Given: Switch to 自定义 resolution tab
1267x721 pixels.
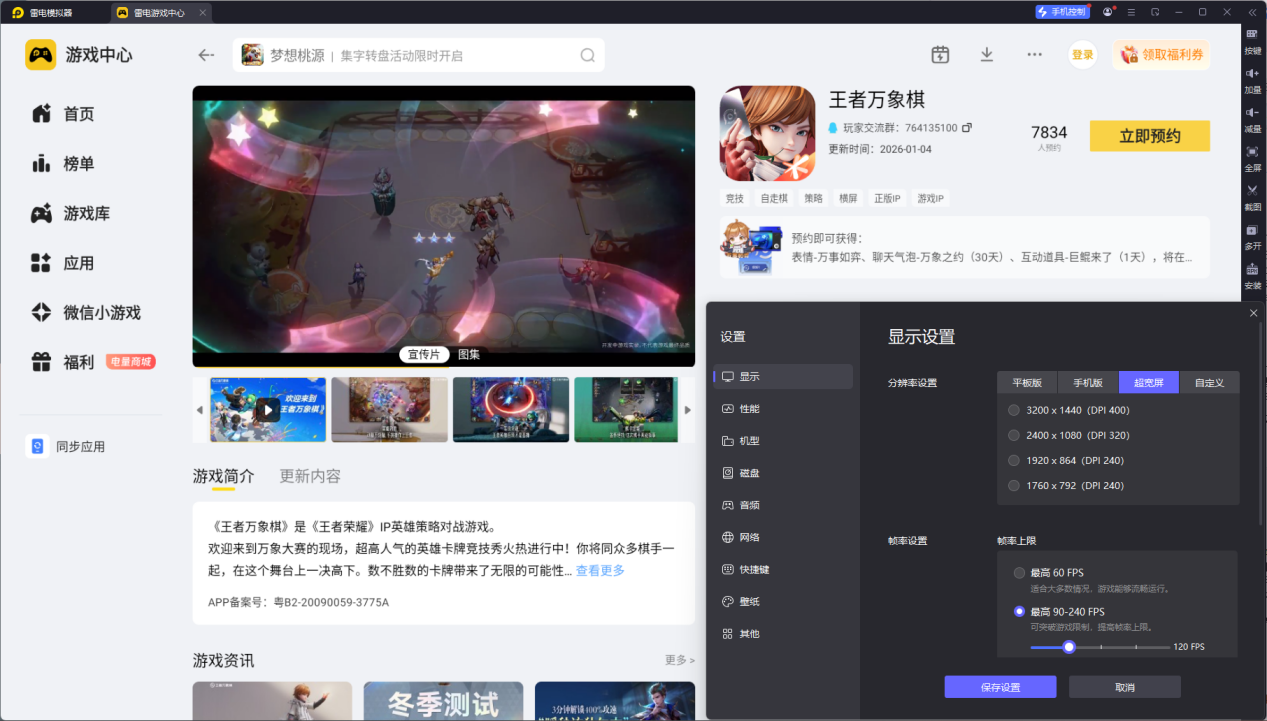Looking at the screenshot, I should 1210,382.
